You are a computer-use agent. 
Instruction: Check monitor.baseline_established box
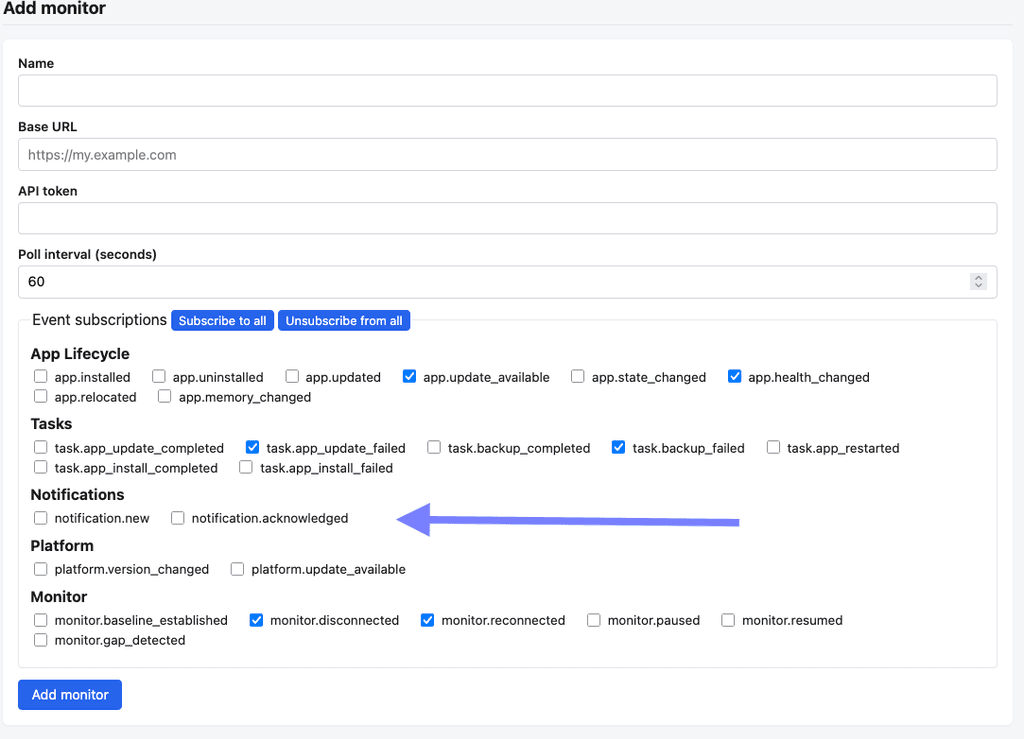(40, 620)
